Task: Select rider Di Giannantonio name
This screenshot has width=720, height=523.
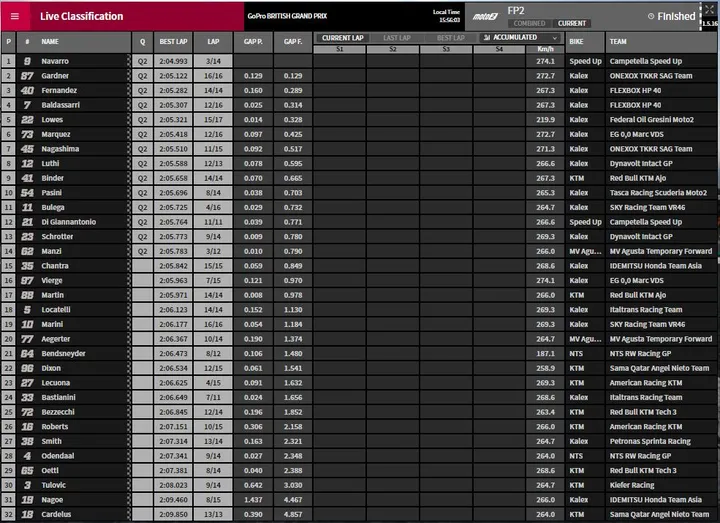Action: [x=69, y=222]
